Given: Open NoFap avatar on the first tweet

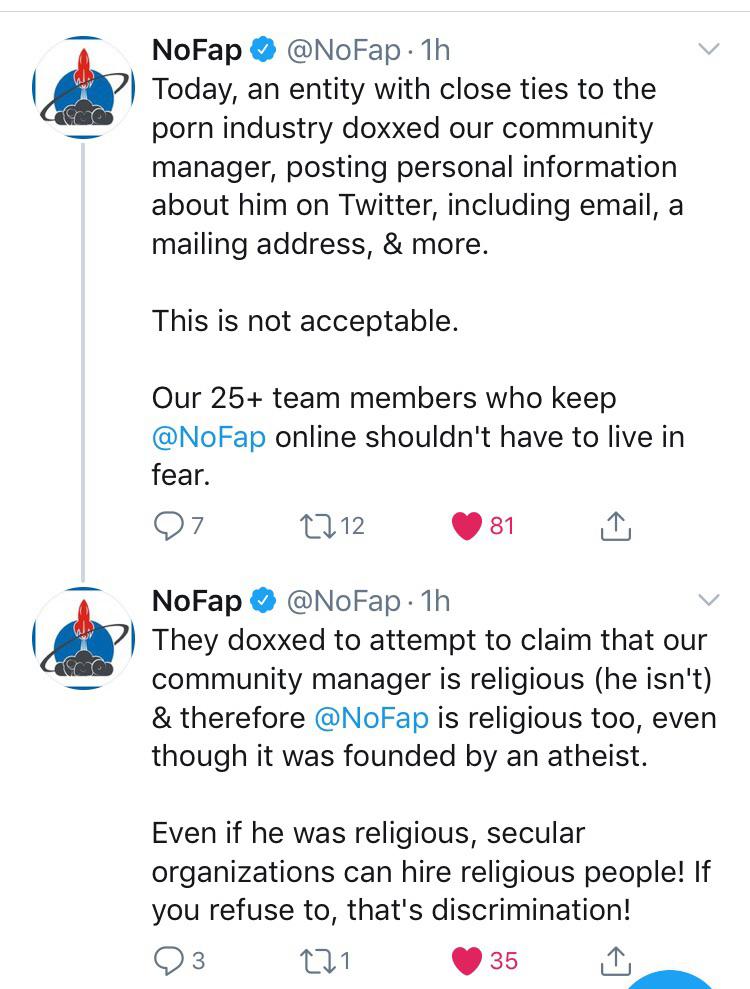Looking at the screenshot, I should [x=84, y=87].
